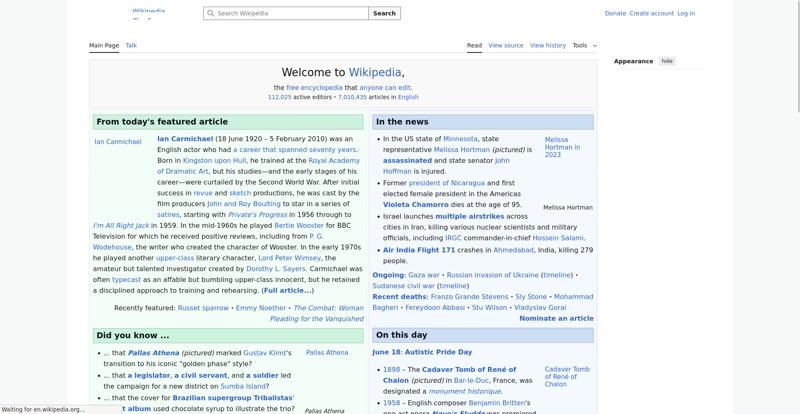Click the page vertical scrollbar
Image resolution: width=800 pixels, height=414 pixels.
tap(797, 56)
